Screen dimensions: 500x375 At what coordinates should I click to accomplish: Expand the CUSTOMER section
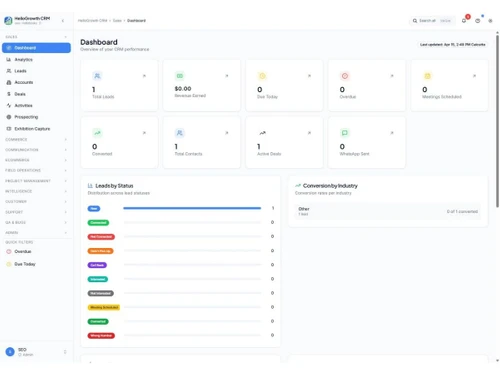tap(36, 202)
